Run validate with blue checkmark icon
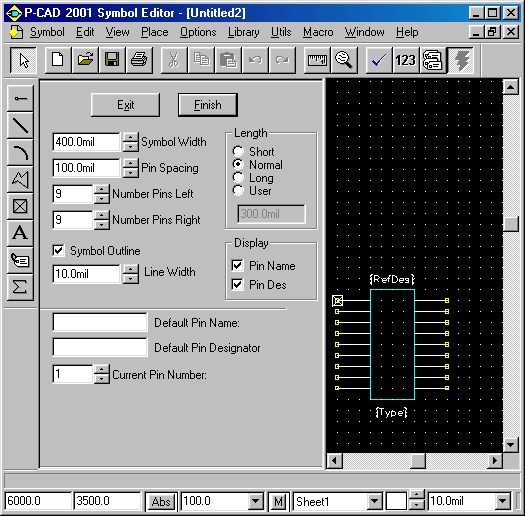This screenshot has width=525, height=516. [x=379, y=60]
